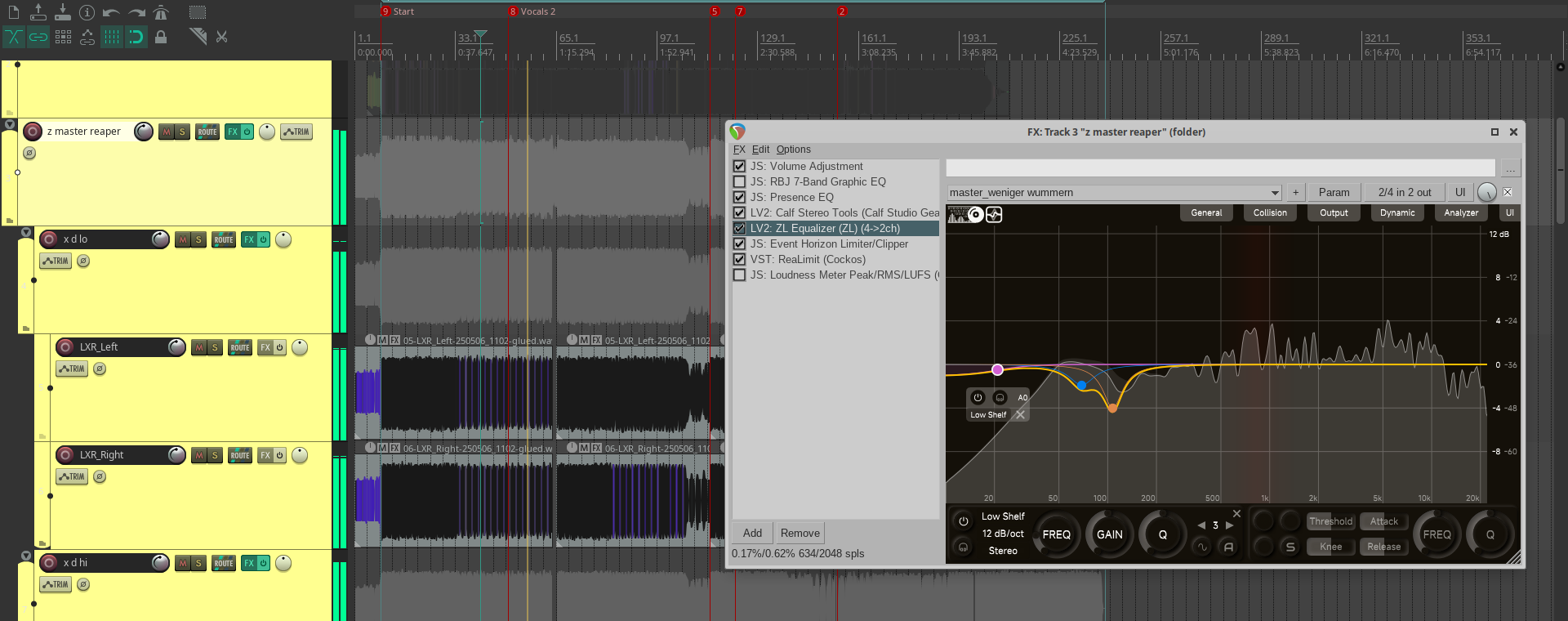
Task: Open FX chain of LXR_Right track
Action: click(265, 455)
